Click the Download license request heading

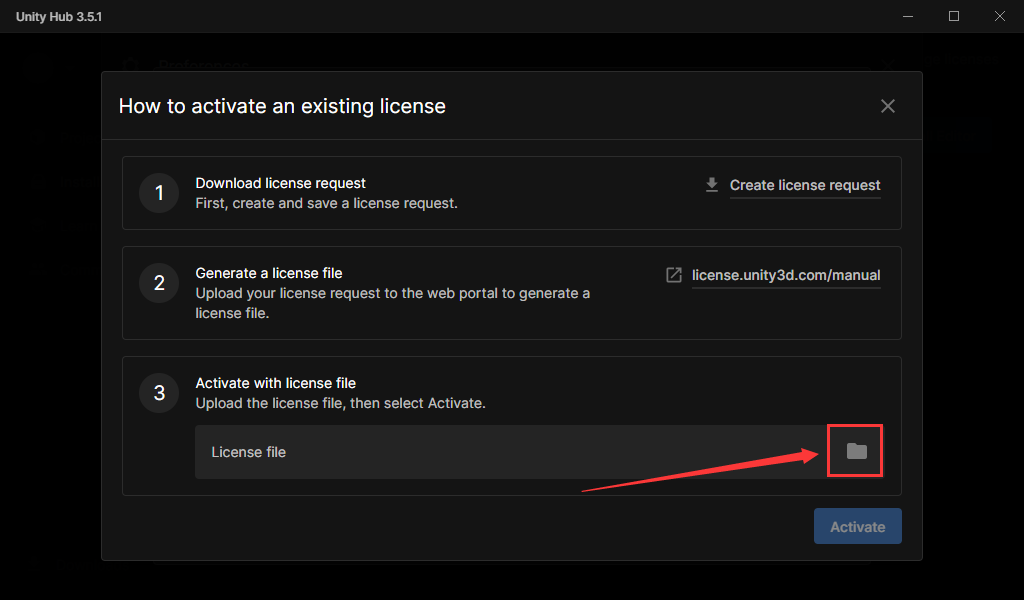pos(280,183)
